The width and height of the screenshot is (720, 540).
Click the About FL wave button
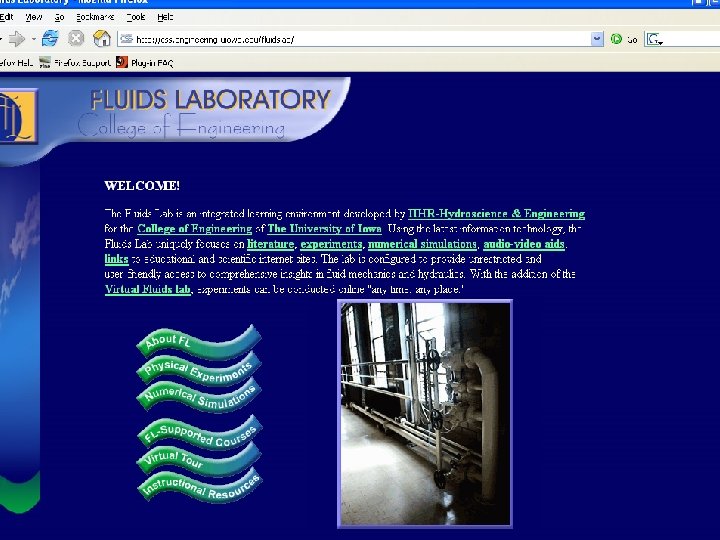tap(198, 343)
